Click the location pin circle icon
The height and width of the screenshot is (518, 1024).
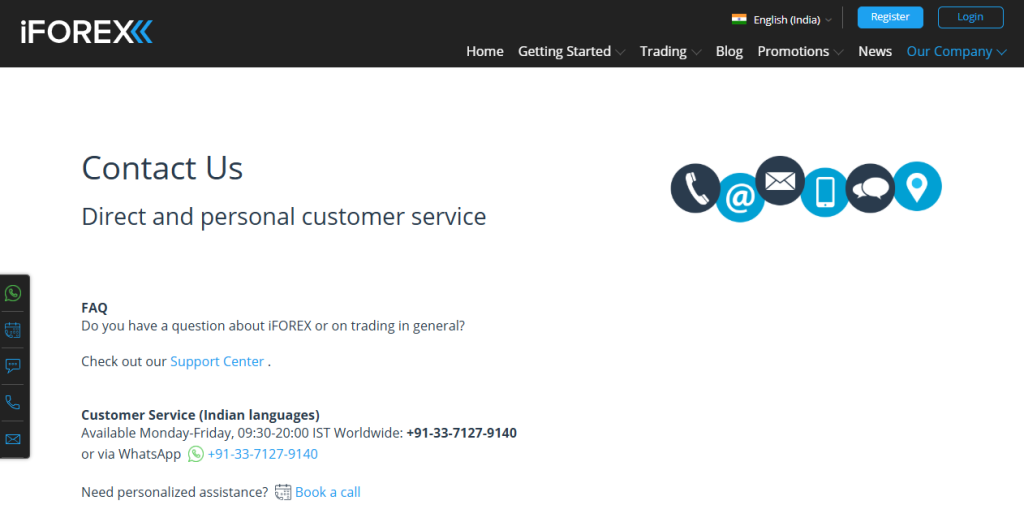point(918,186)
